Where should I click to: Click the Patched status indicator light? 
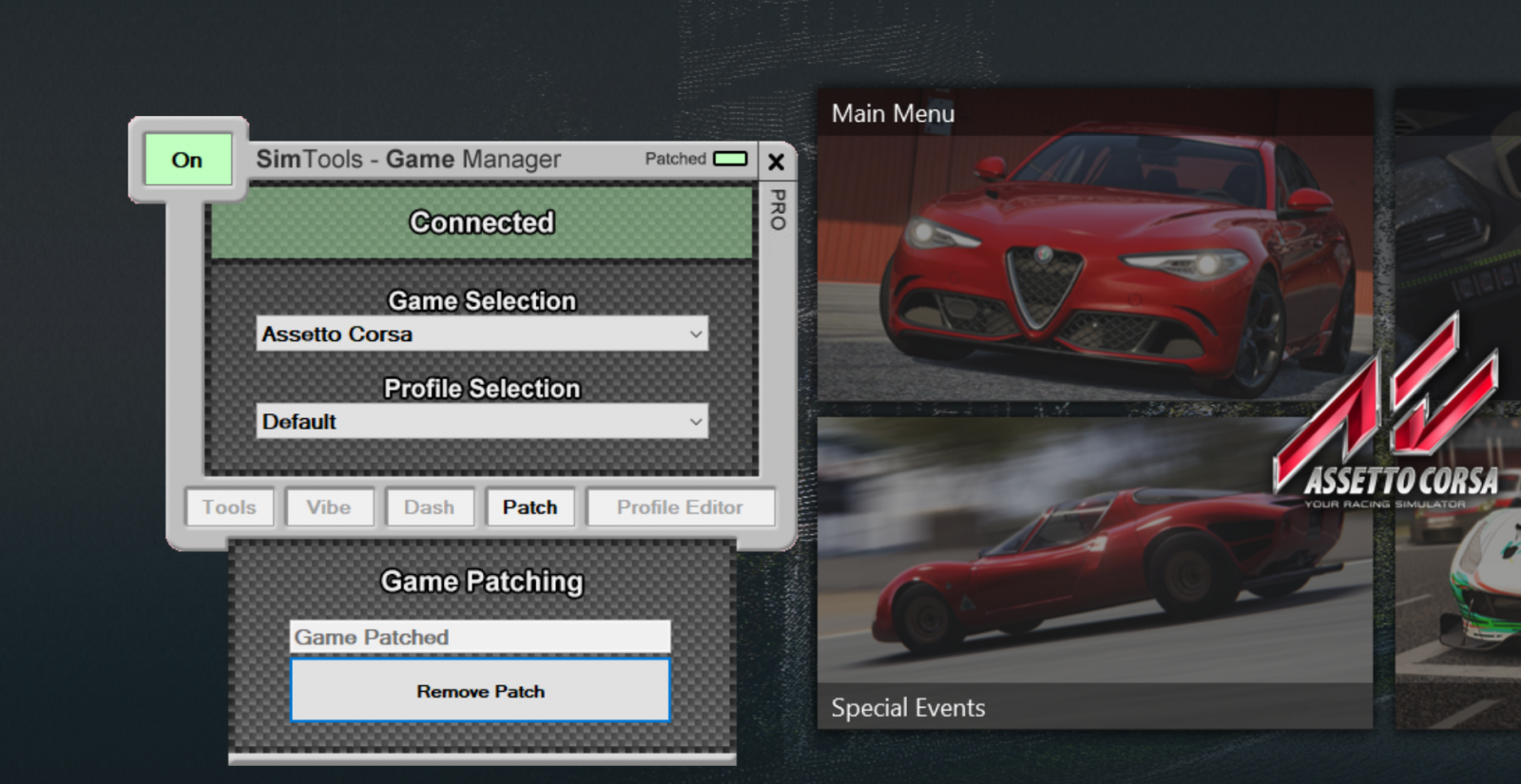click(x=730, y=159)
